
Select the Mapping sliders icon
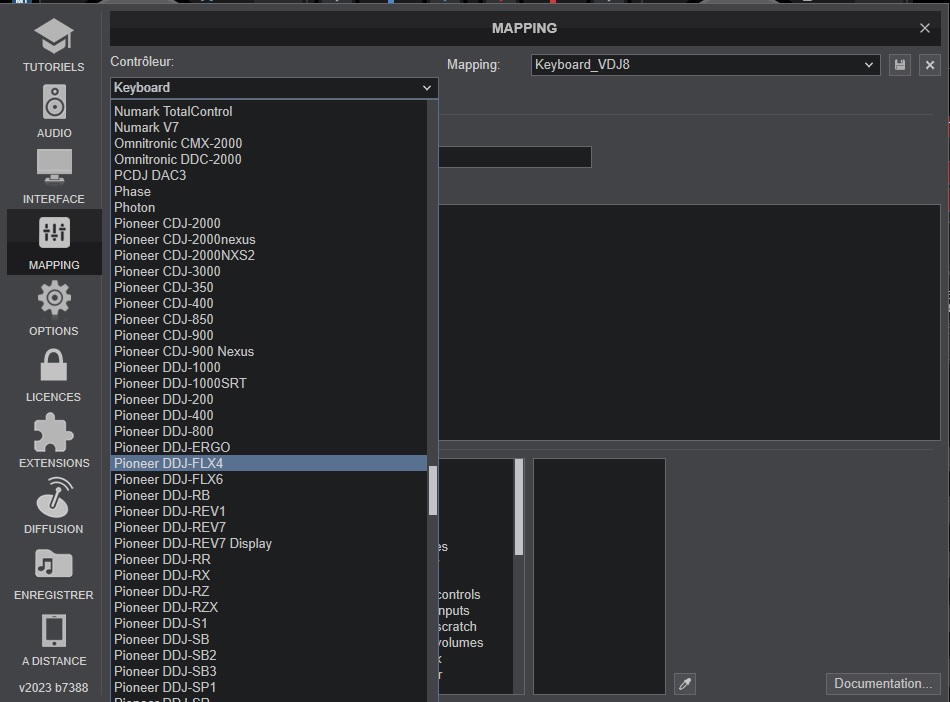pos(54,233)
